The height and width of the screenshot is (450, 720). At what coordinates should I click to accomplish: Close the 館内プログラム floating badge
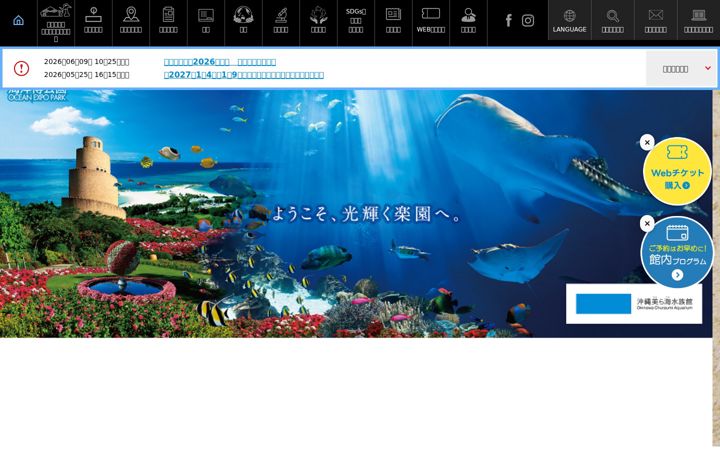point(647,224)
